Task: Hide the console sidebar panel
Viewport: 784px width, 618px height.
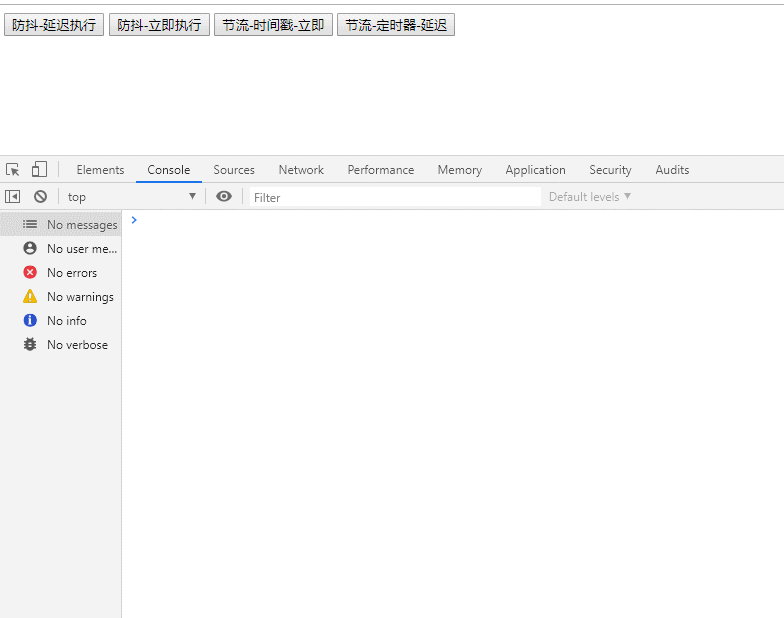Action: pos(13,197)
